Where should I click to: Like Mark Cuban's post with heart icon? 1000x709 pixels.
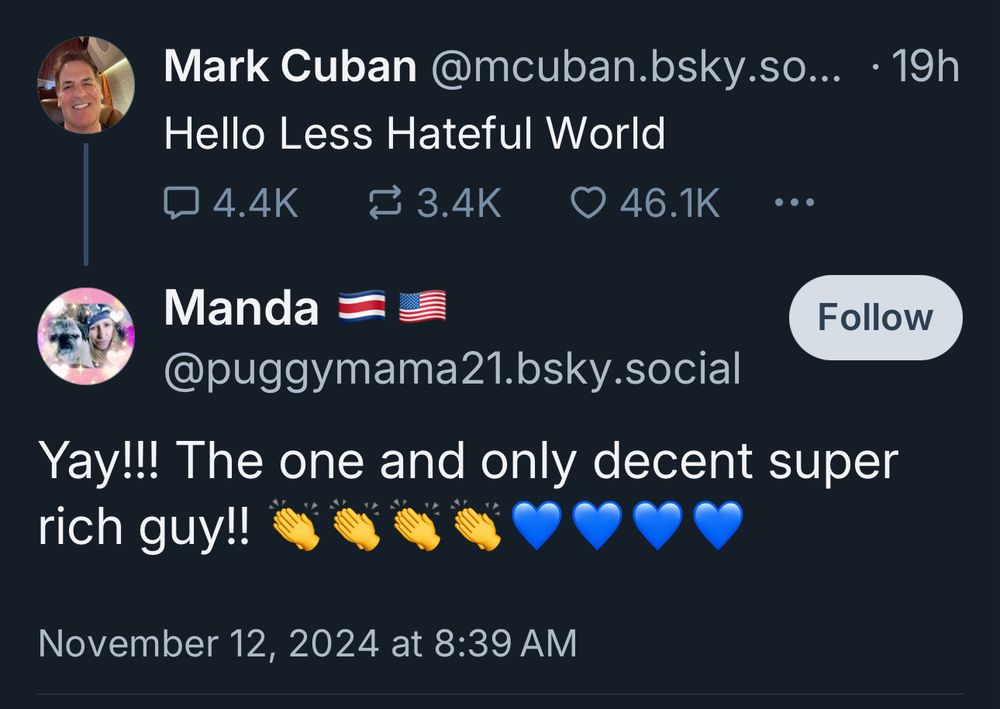pos(587,204)
